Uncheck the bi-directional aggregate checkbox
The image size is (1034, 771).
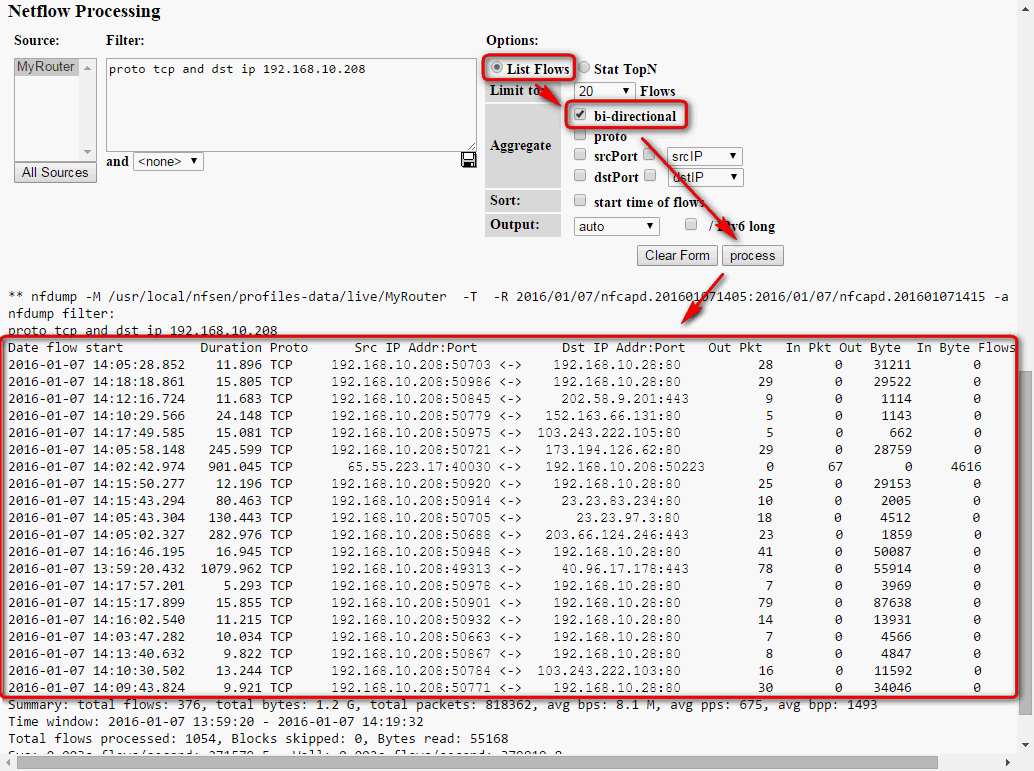(580, 115)
